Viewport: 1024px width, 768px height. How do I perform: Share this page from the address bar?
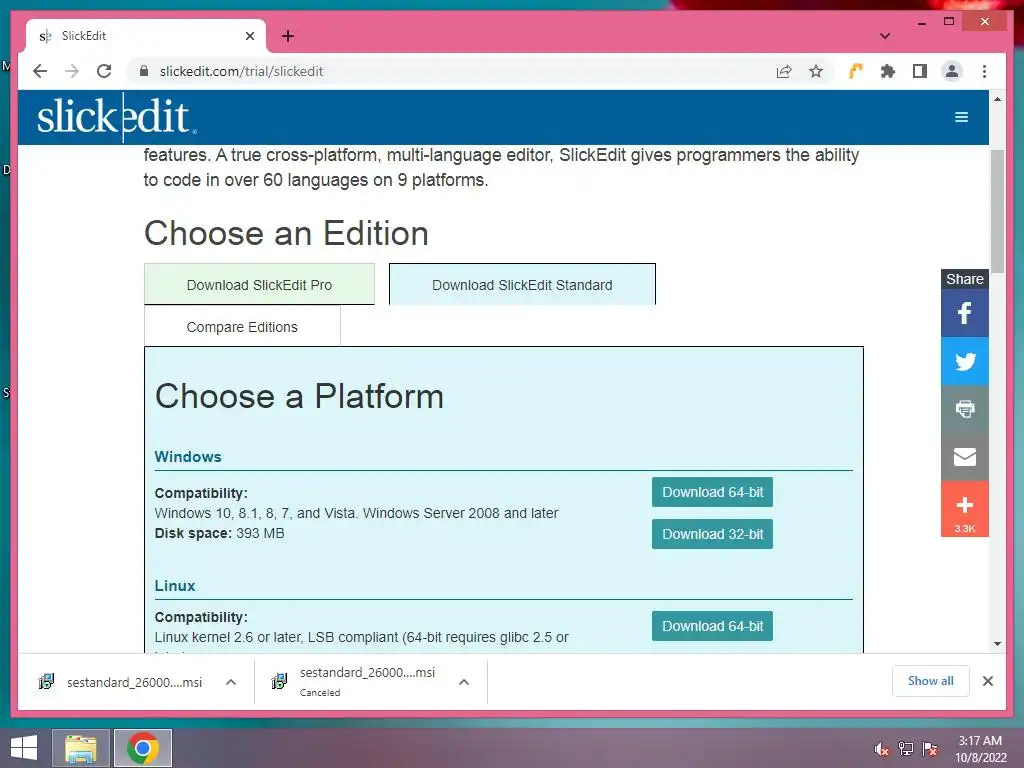click(784, 71)
